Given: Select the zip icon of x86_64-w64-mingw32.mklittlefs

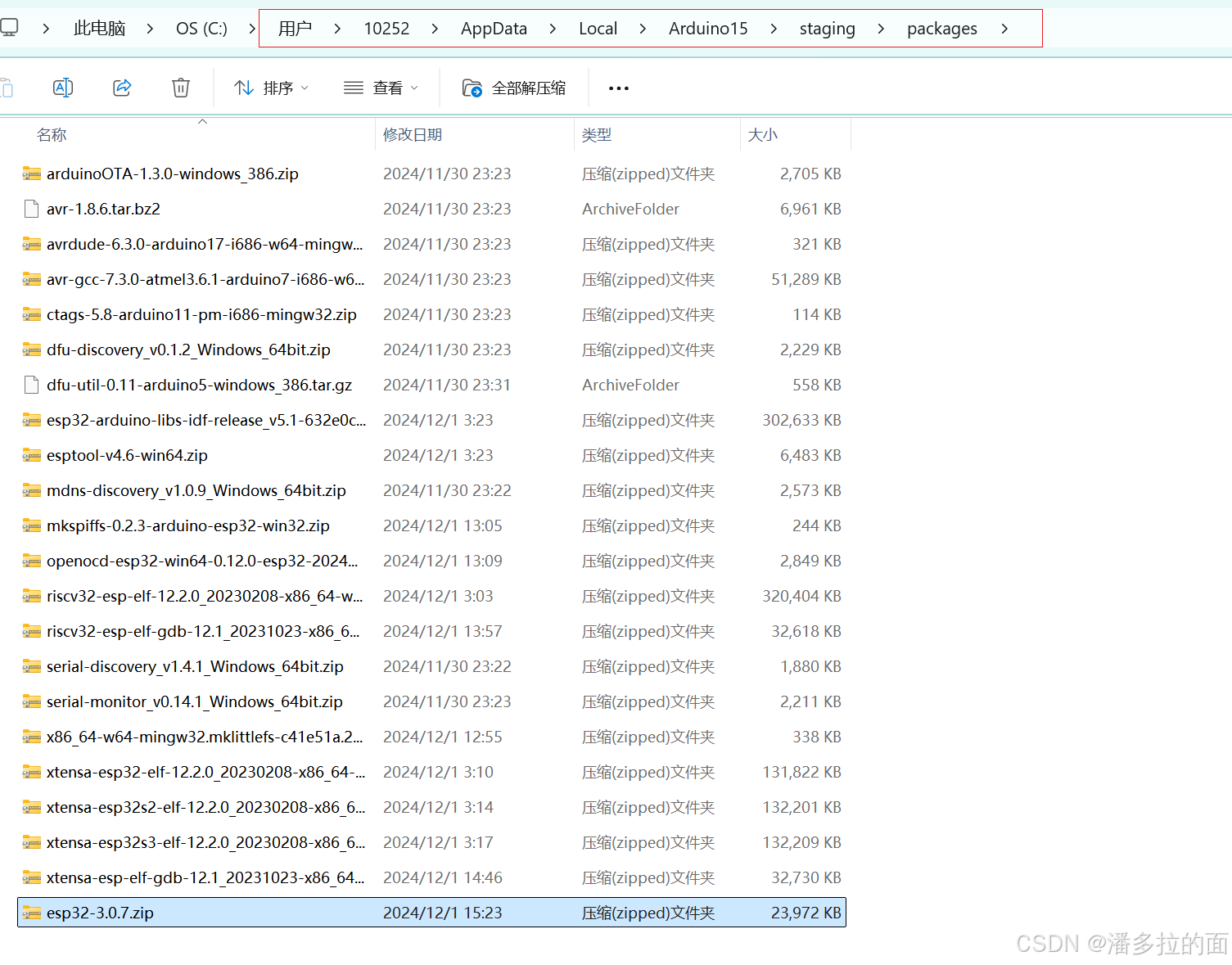Looking at the screenshot, I should [x=32, y=737].
